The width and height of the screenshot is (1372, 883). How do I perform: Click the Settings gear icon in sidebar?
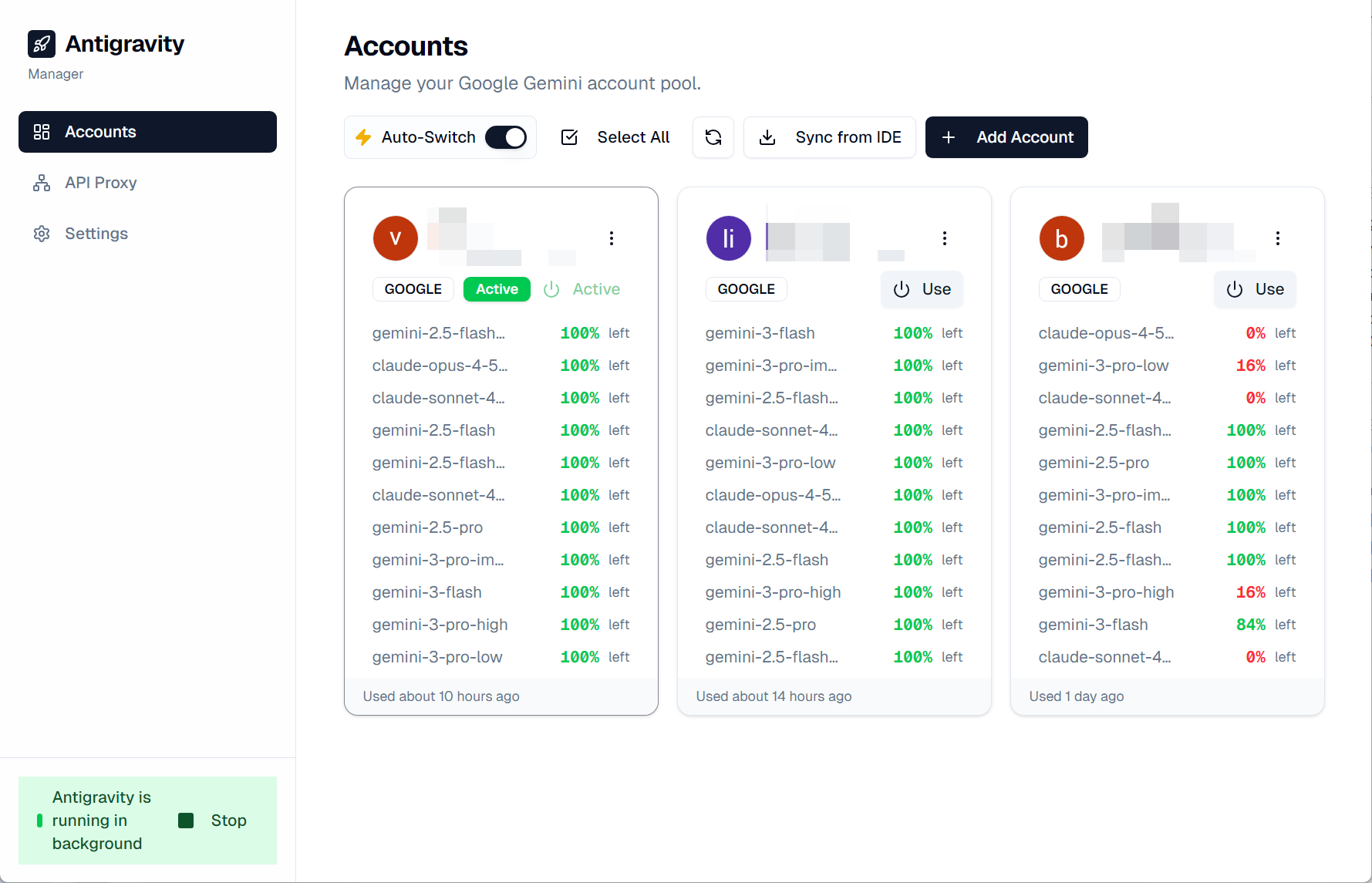coord(42,234)
